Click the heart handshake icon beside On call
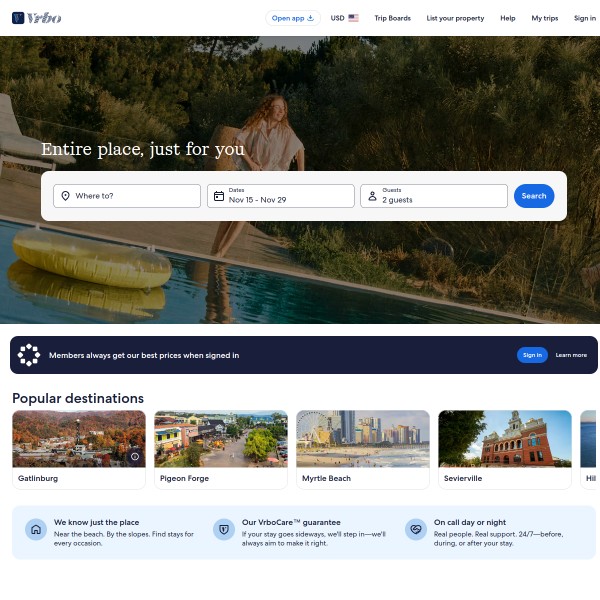 click(416, 530)
